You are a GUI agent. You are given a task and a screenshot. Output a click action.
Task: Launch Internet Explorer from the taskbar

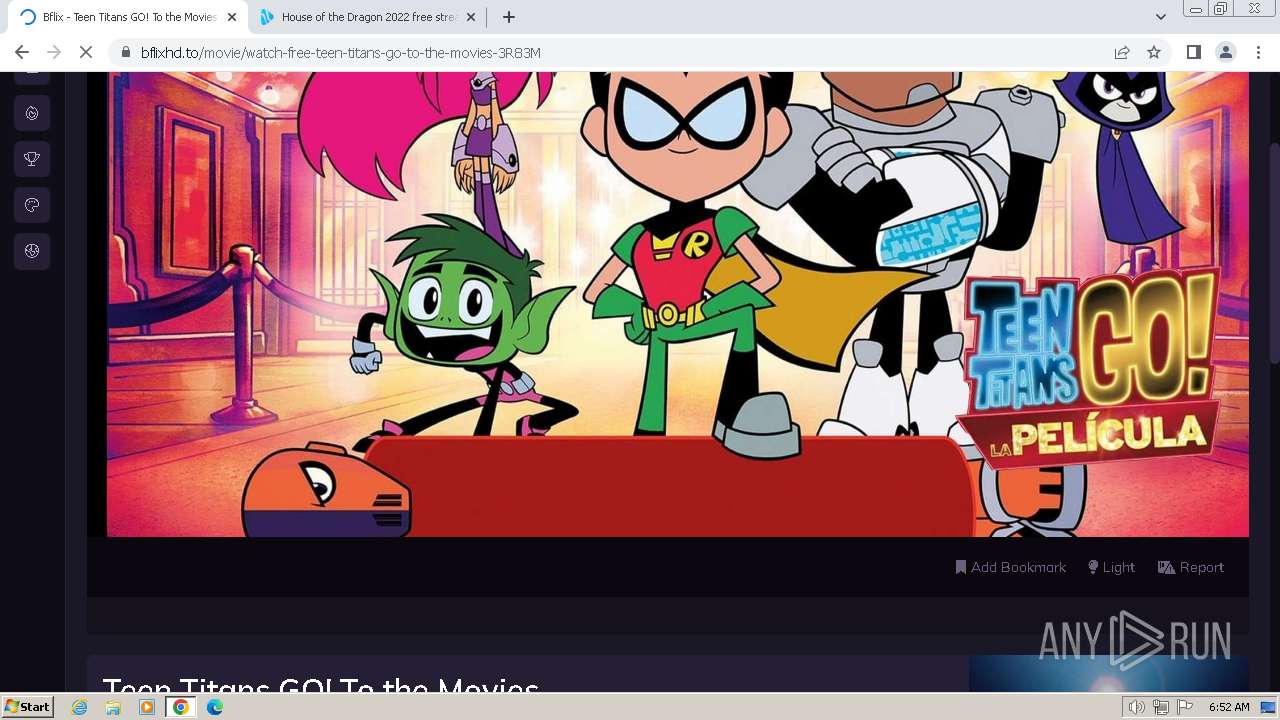point(80,707)
